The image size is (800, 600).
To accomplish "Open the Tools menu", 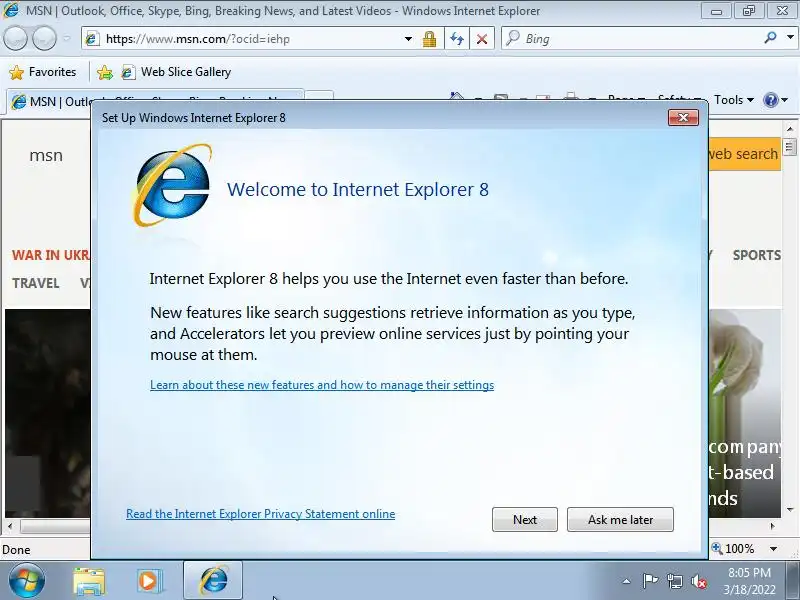I will click(734, 100).
